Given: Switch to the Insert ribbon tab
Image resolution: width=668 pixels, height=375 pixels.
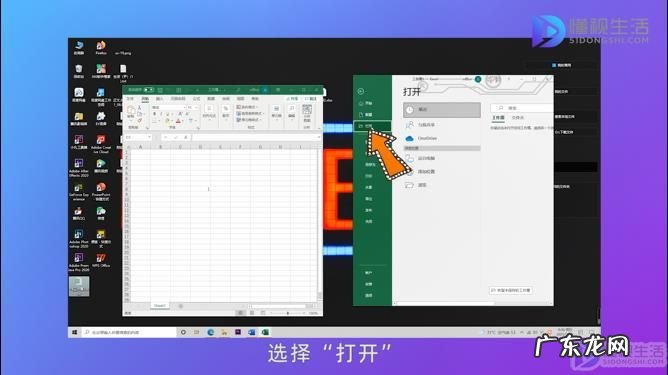Looking at the screenshot, I should (x=159, y=98).
